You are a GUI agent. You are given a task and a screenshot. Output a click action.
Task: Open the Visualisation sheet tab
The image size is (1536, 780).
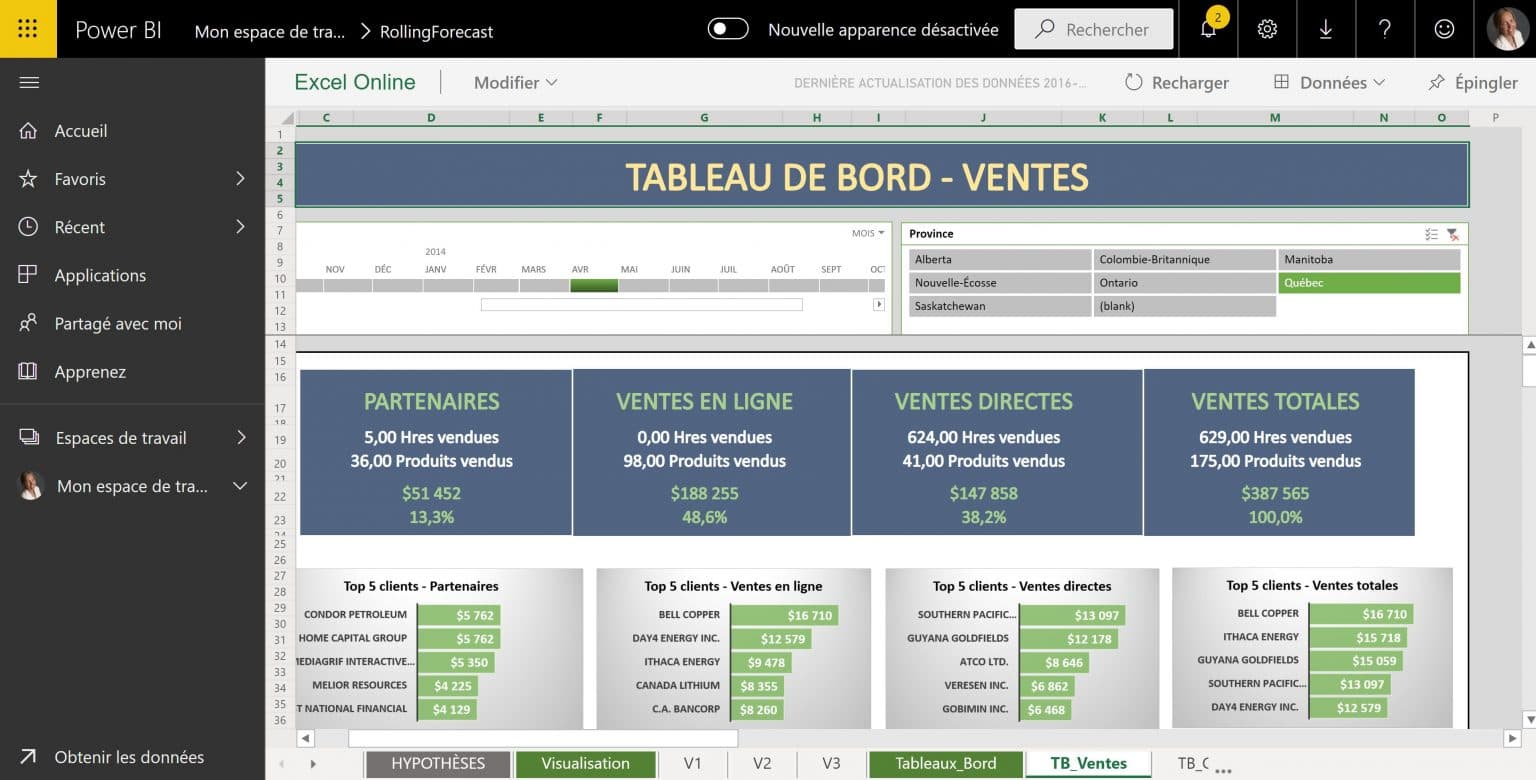coord(586,763)
